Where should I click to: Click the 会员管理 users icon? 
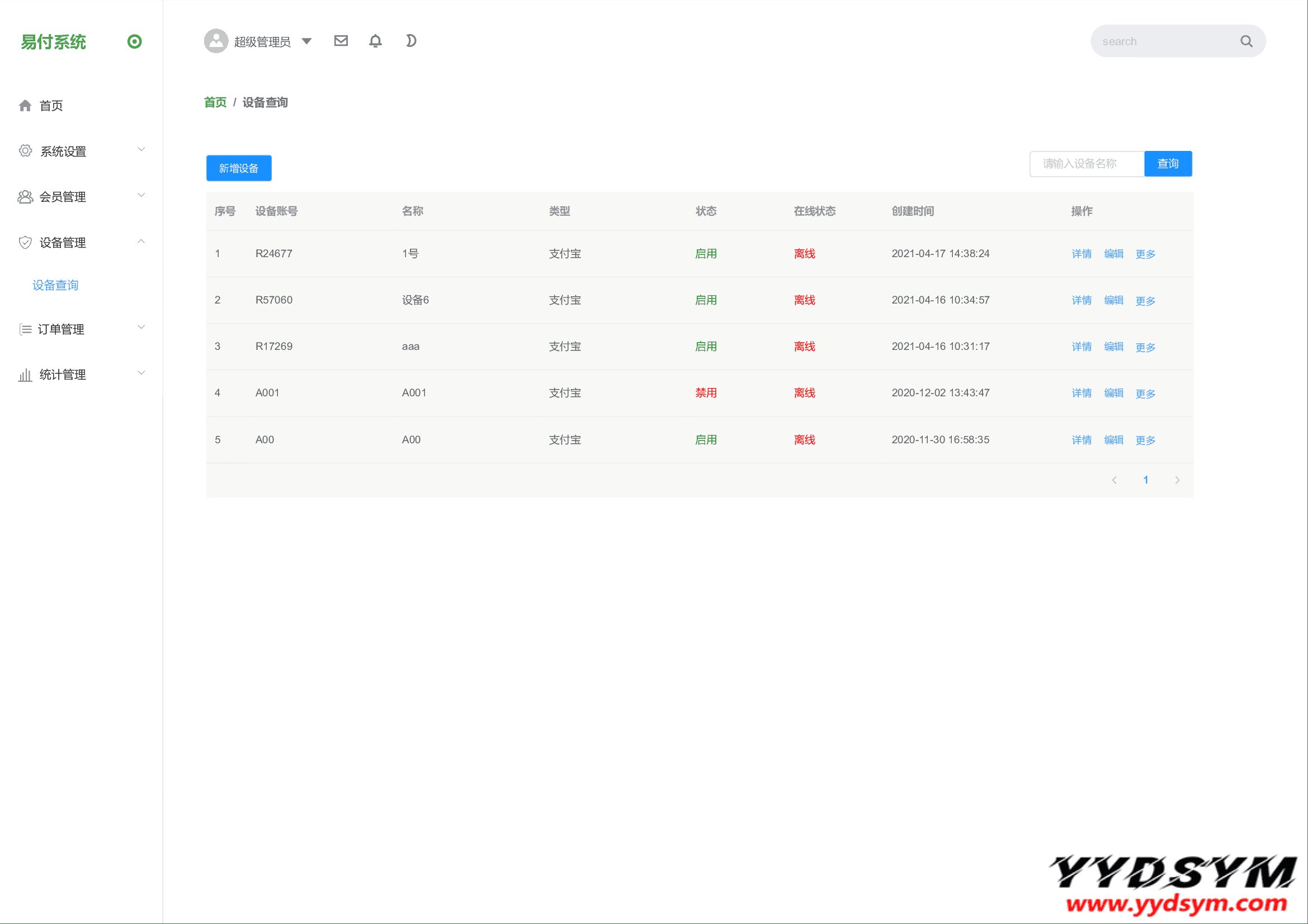click(25, 197)
